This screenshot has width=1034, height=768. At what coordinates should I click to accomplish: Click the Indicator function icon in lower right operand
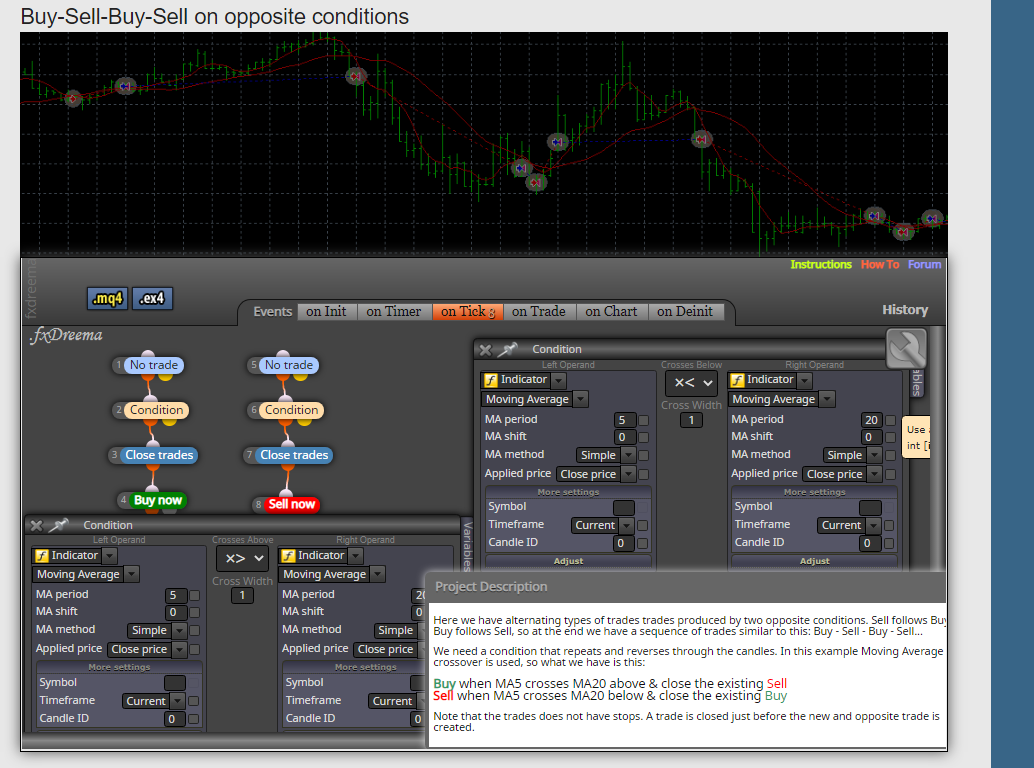tap(288, 556)
